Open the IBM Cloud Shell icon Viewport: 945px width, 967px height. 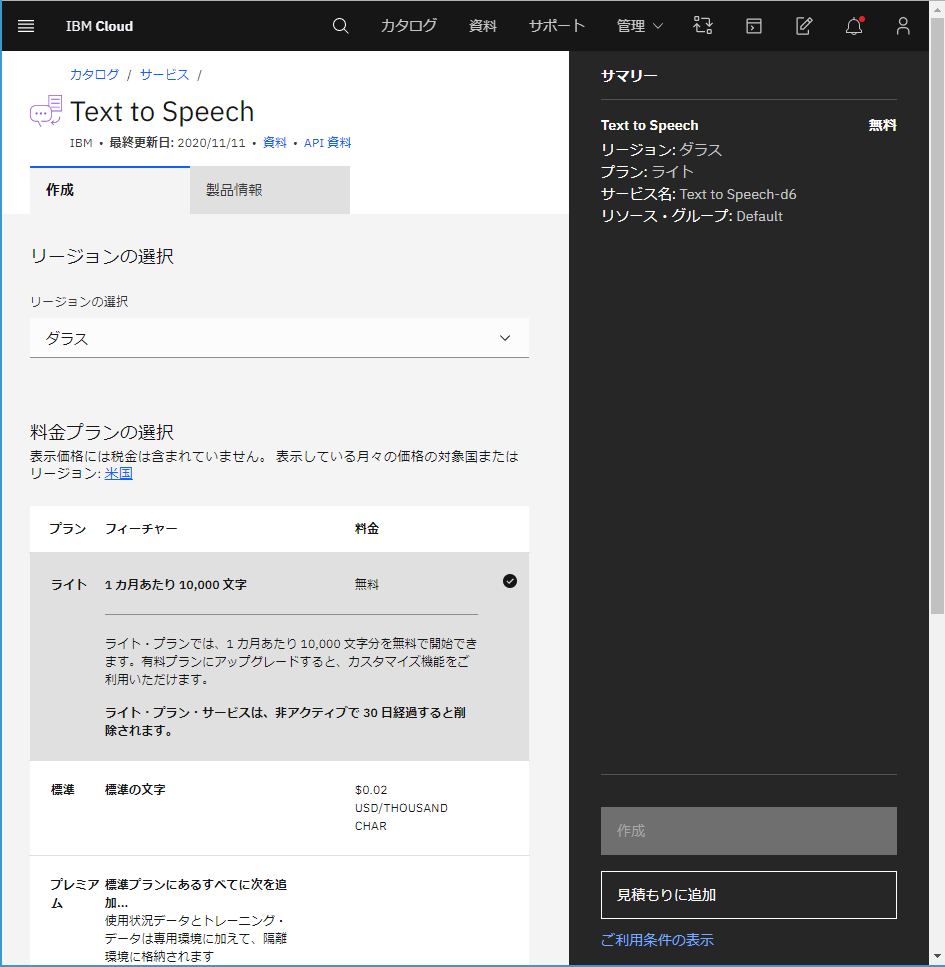coord(754,26)
